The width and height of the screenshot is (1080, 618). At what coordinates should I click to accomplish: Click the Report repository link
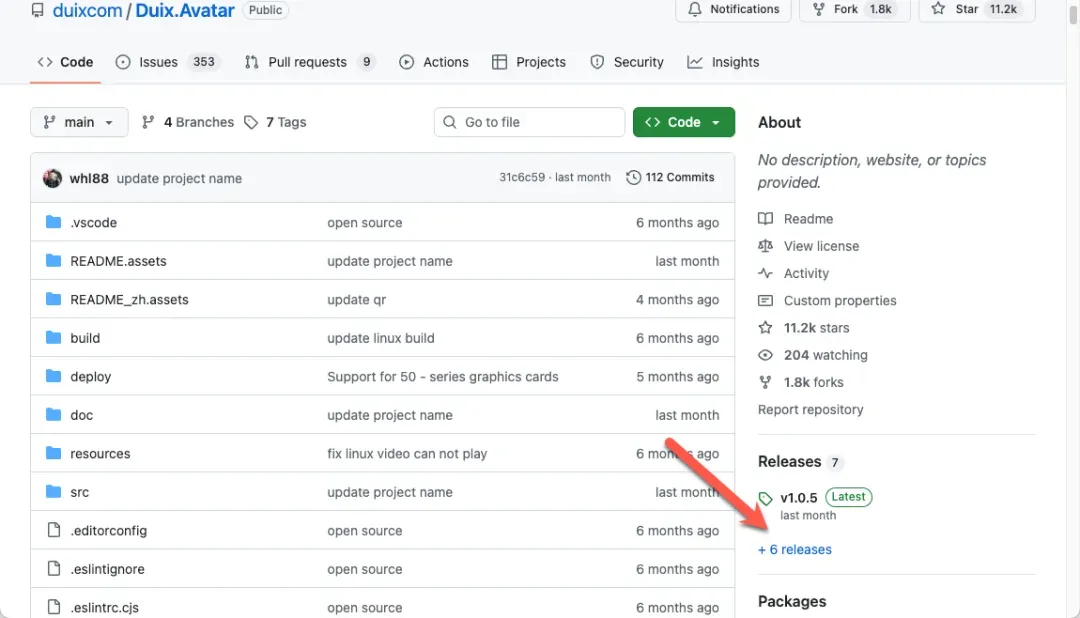(810, 410)
